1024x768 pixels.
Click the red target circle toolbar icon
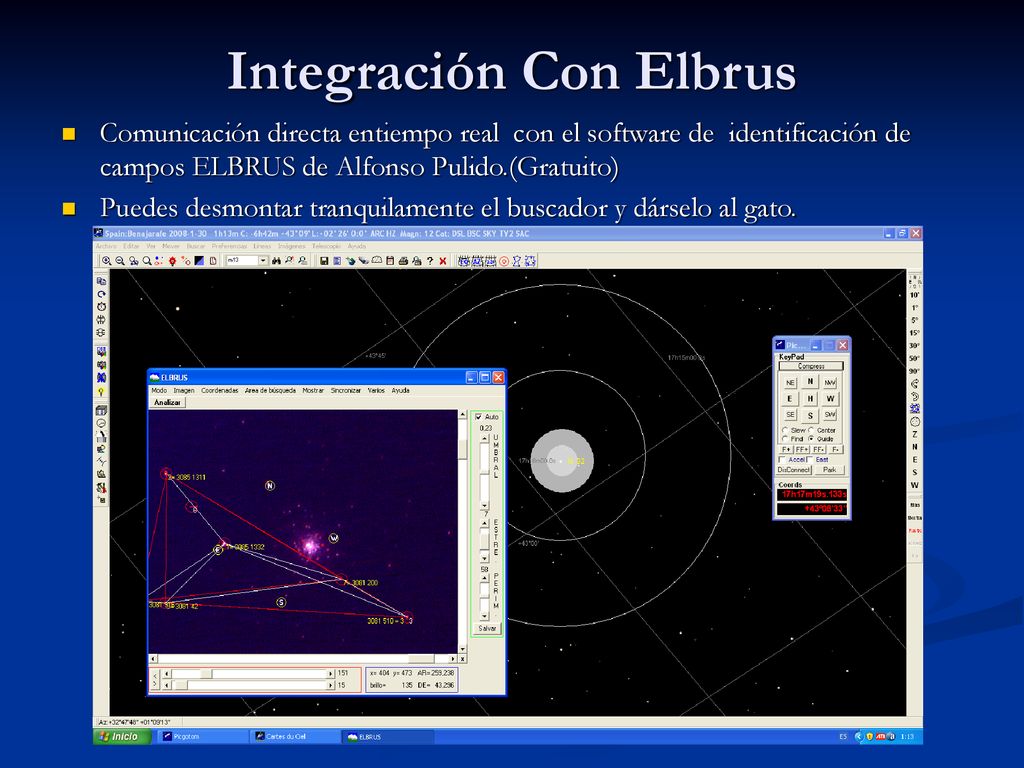tap(504, 261)
